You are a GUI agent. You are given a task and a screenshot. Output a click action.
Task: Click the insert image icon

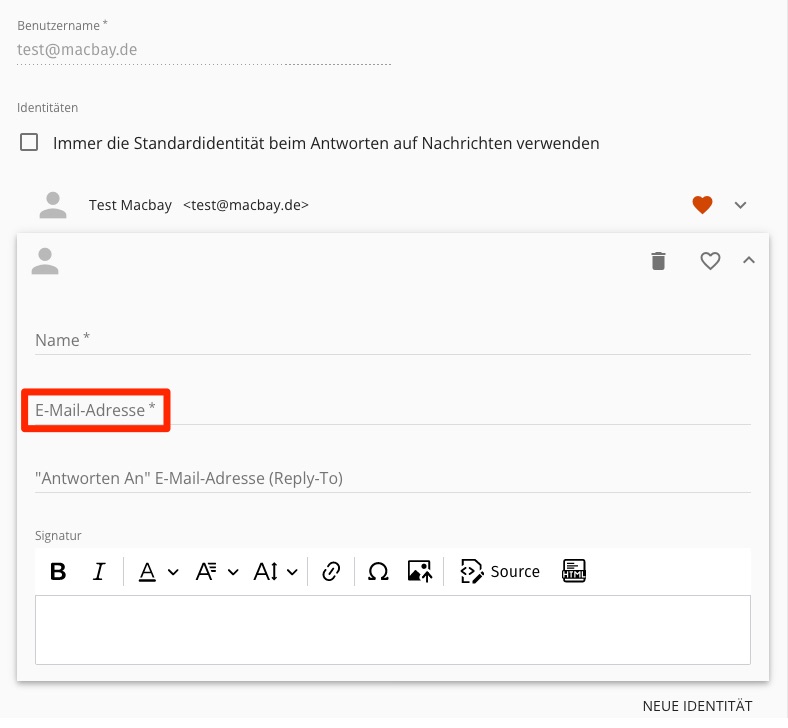point(420,572)
